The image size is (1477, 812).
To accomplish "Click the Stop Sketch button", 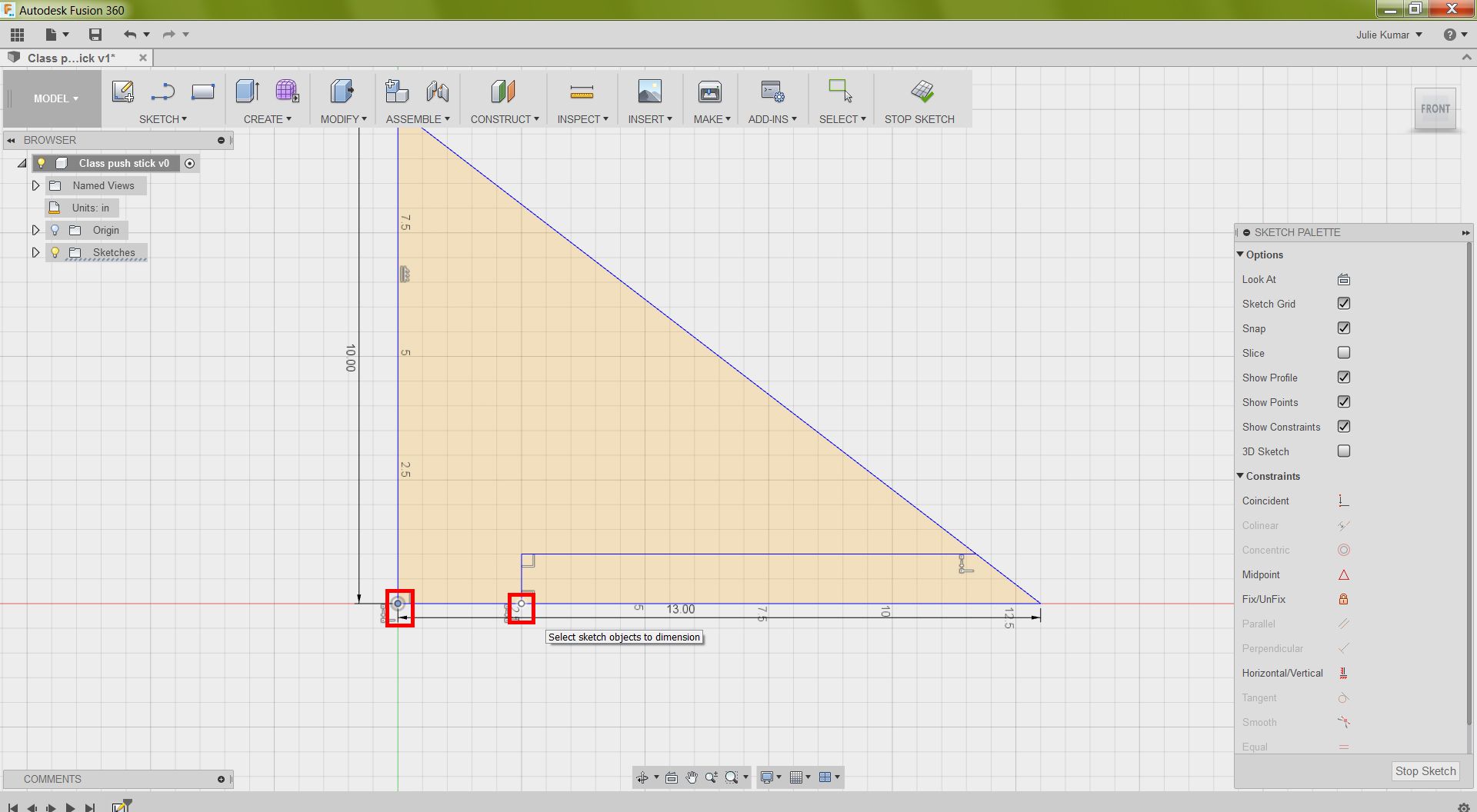I will coord(1424,771).
